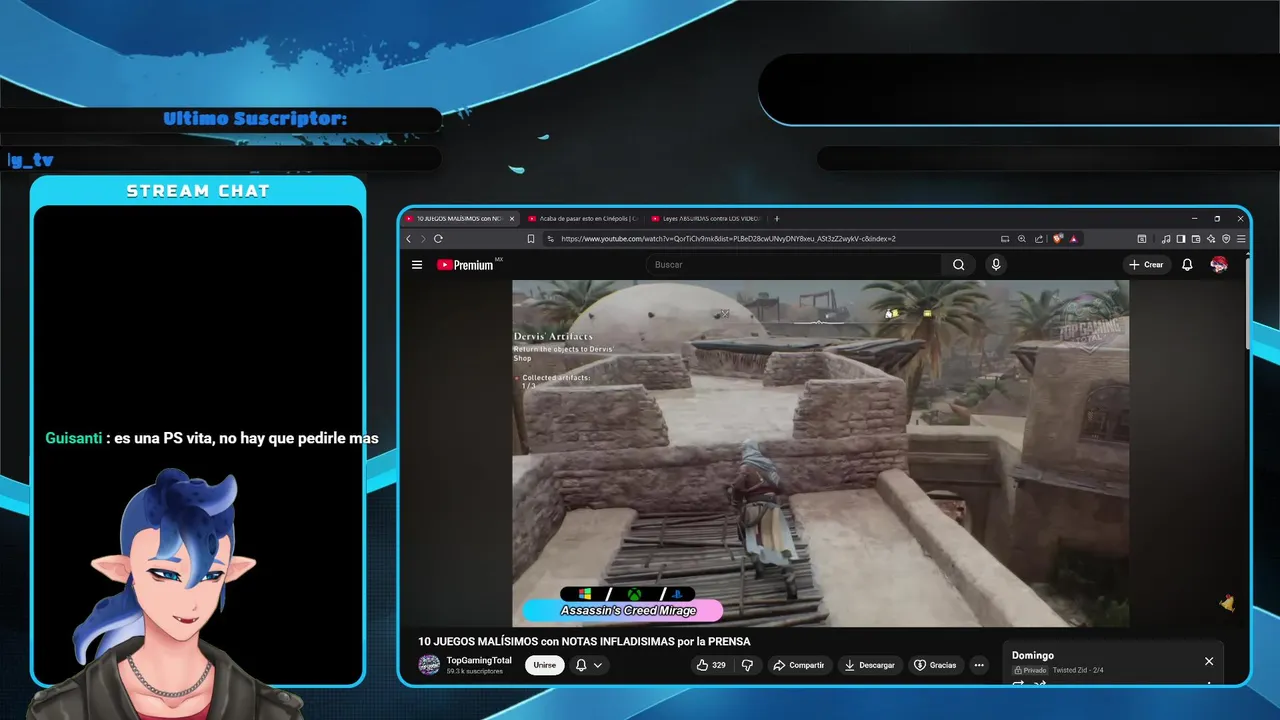Click the YouTube search magnifier button

tap(958, 265)
